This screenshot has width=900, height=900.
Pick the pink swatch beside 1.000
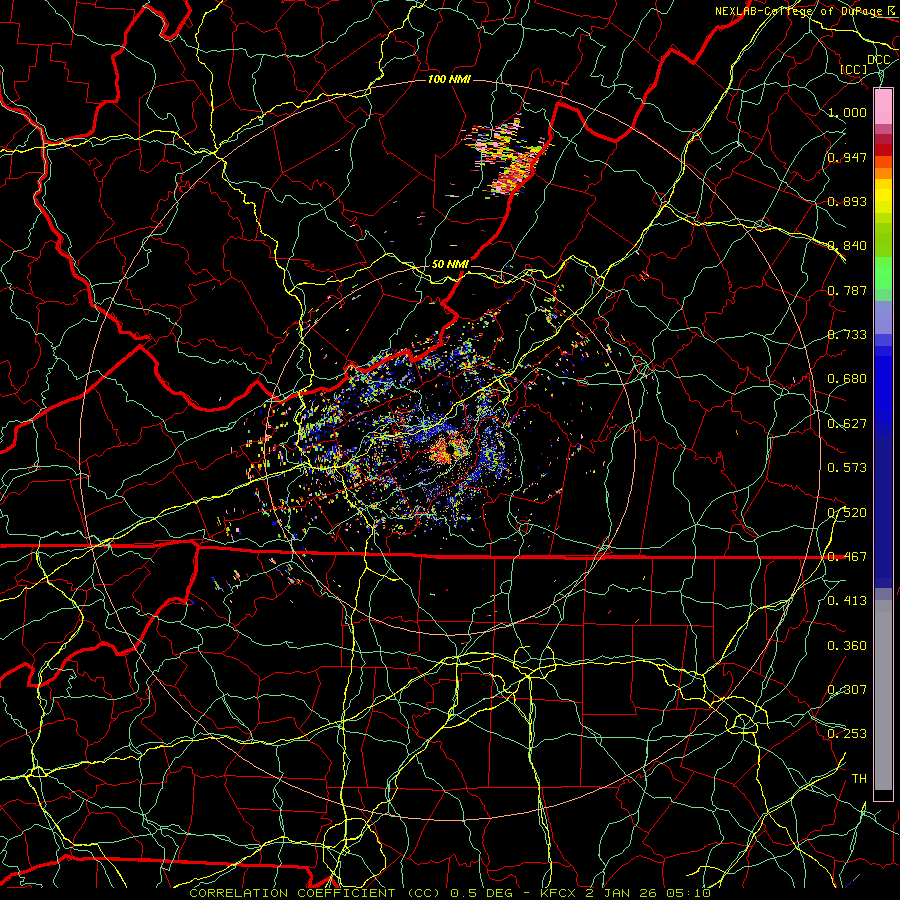point(883,106)
